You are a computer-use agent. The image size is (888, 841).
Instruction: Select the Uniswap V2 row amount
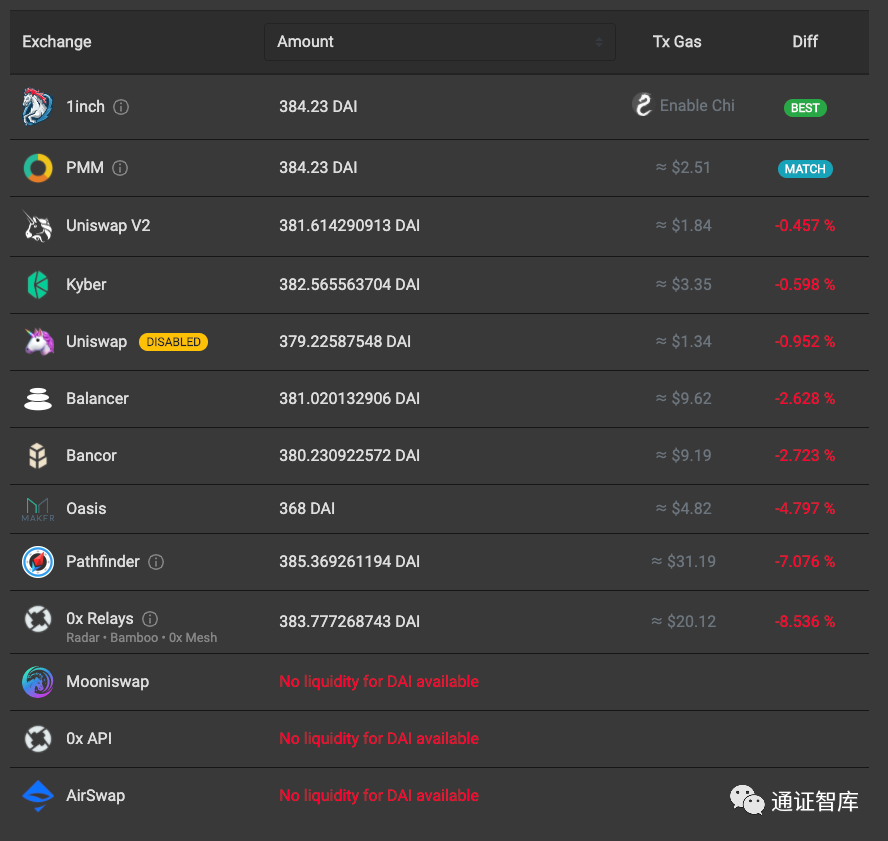coord(349,226)
